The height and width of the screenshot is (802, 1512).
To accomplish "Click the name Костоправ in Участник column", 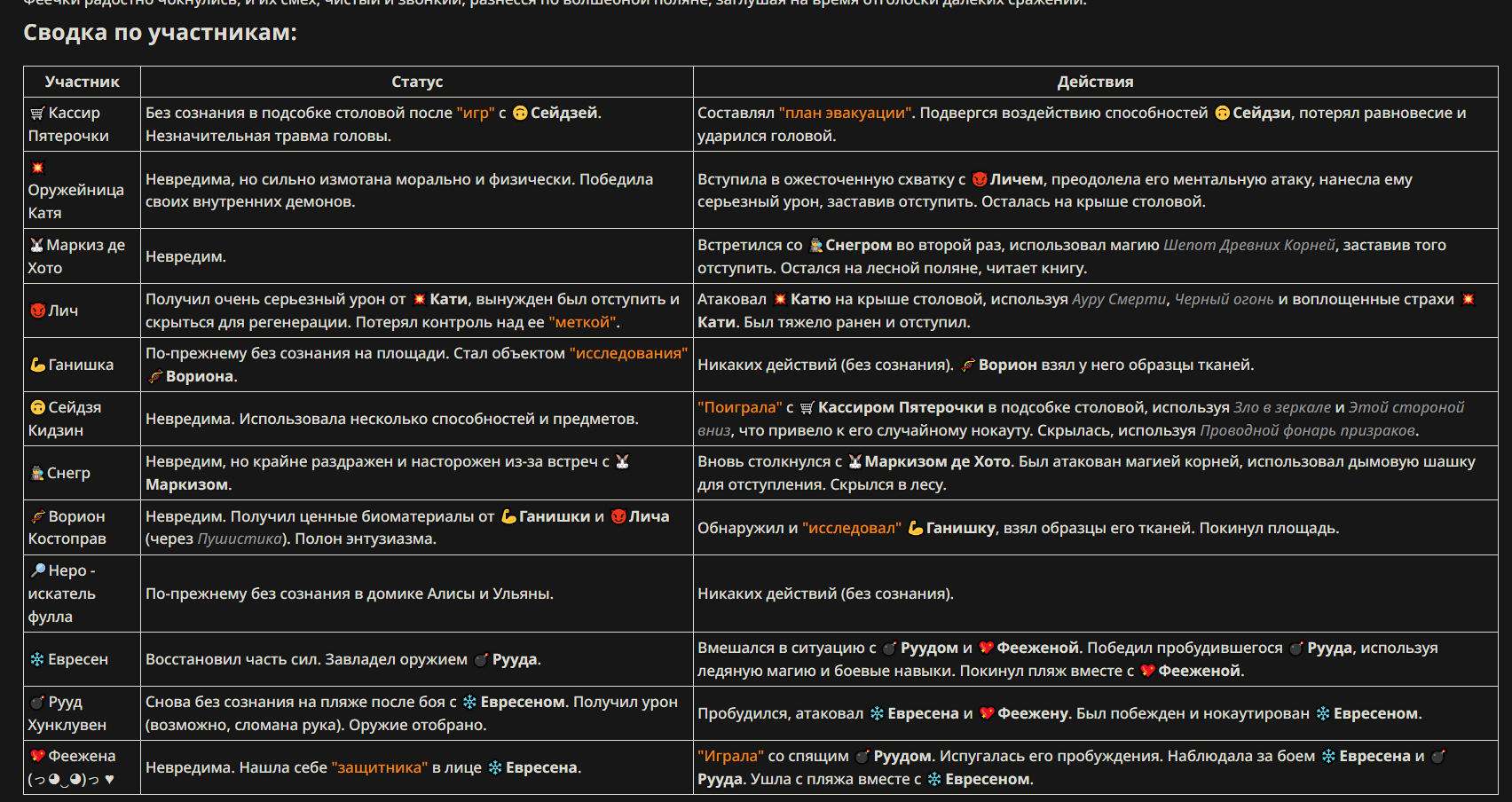I will click(67, 539).
